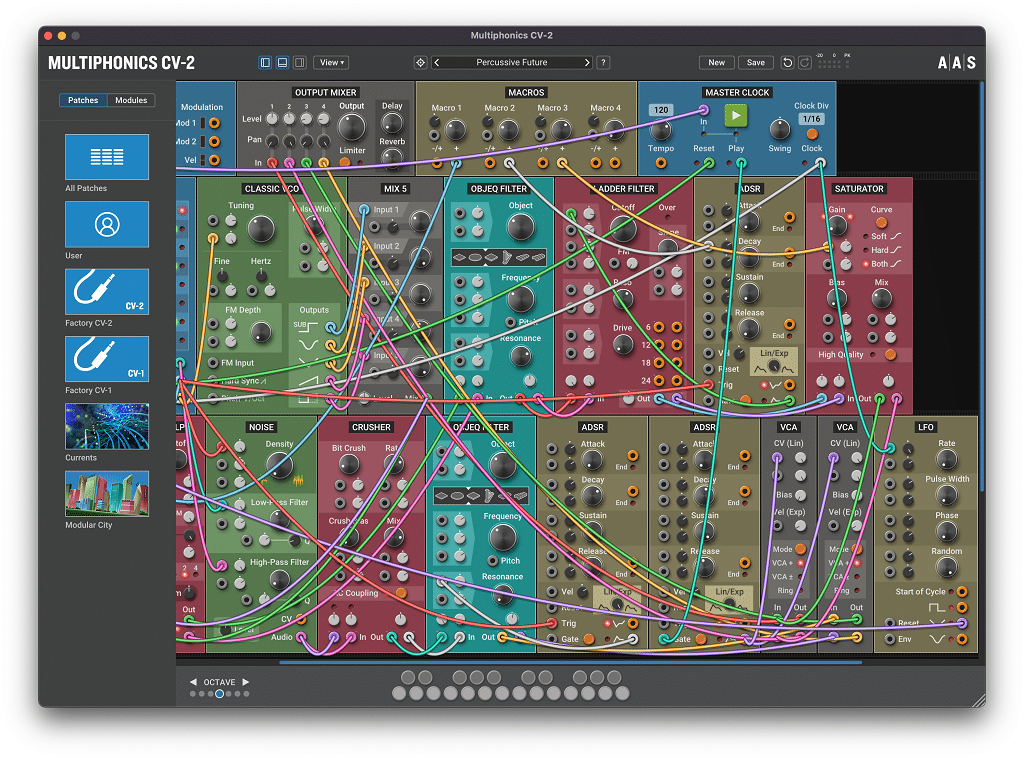Open the Factory CV-1 bank tile
This screenshot has height=758, width=1024.
107,359
